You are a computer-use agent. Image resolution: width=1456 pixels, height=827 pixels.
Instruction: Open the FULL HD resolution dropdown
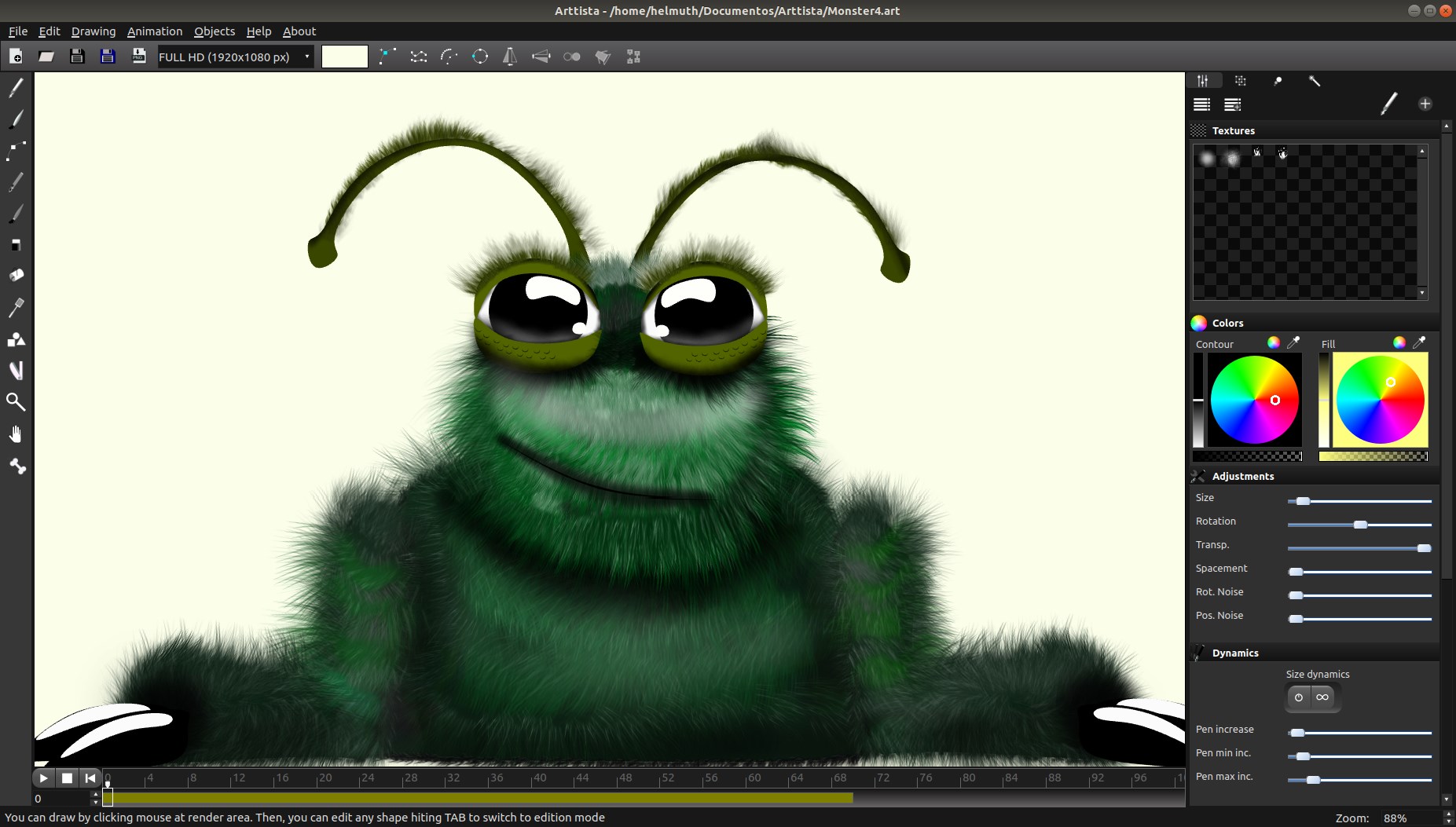pyautogui.click(x=235, y=57)
